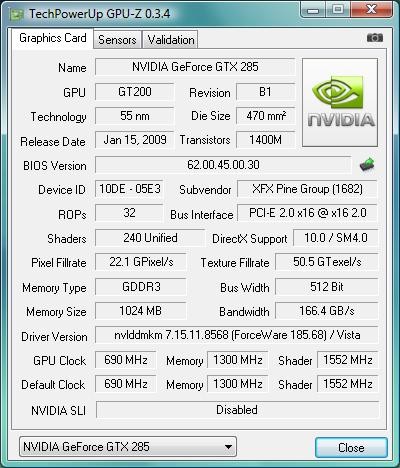The height and width of the screenshot is (468, 400).
Task: Click the "Transistors" label
Action: (205, 140)
